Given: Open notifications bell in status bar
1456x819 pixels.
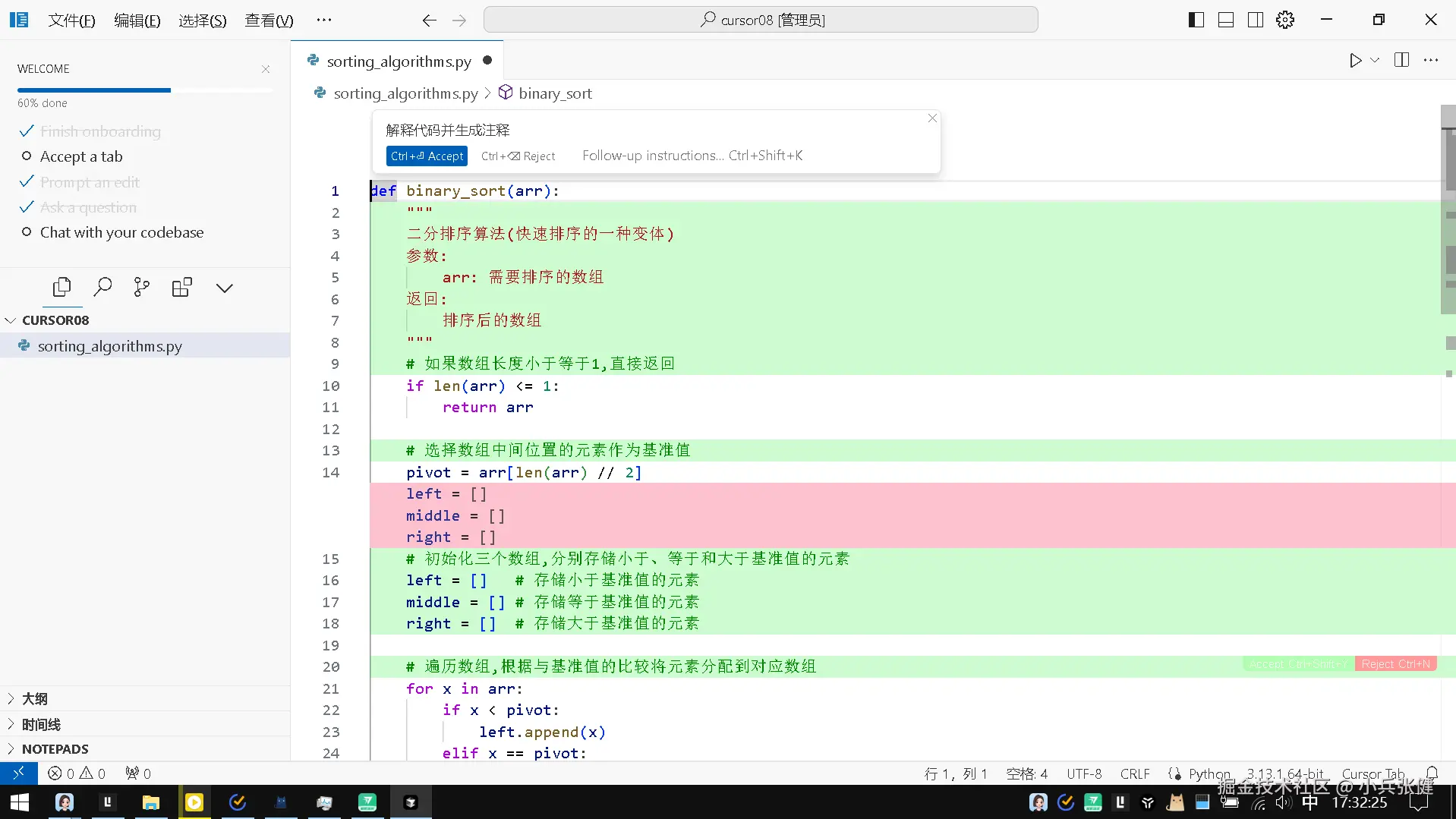Looking at the screenshot, I should (1432, 773).
